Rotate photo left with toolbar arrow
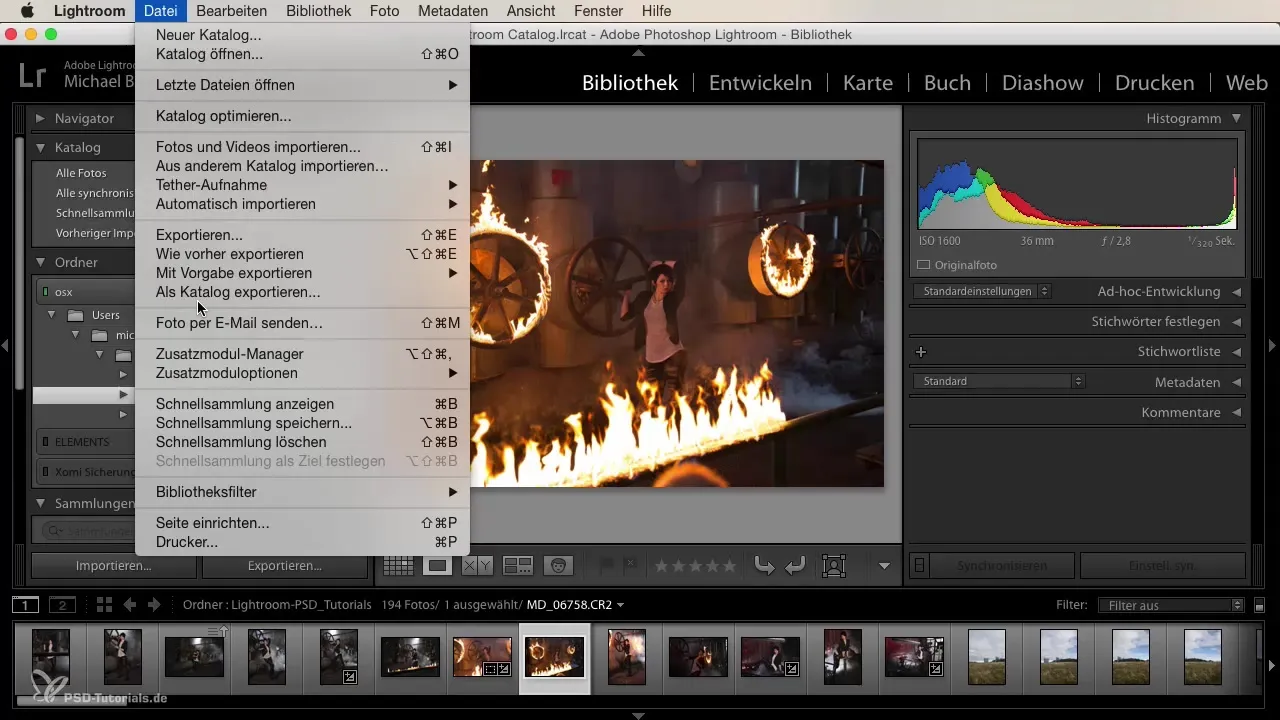The width and height of the screenshot is (1280, 720). [764, 566]
